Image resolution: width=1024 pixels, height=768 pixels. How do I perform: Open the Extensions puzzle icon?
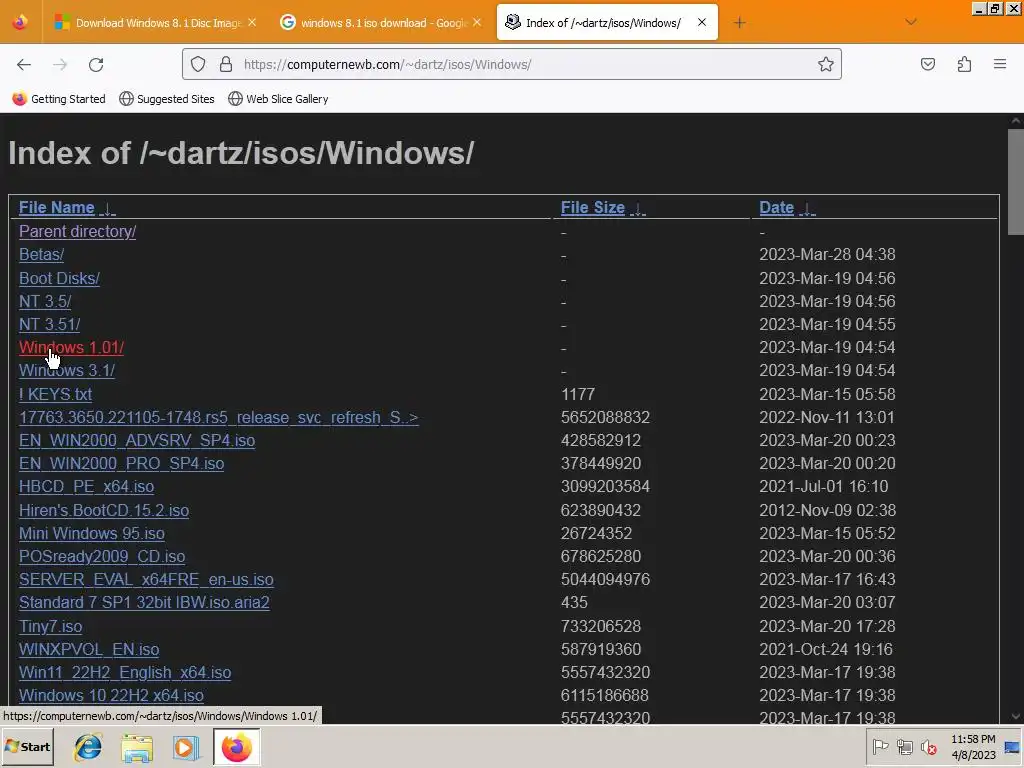coord(964,64)
